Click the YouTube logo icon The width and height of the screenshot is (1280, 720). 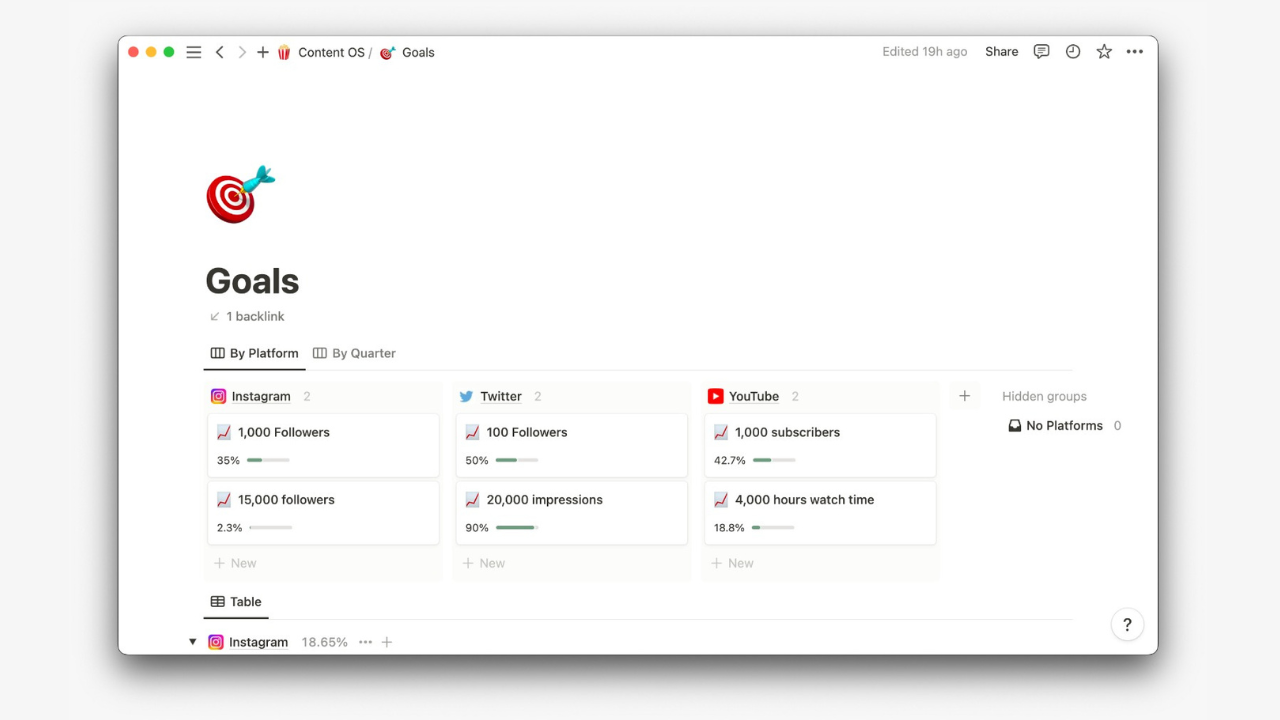tap(715, 396)
